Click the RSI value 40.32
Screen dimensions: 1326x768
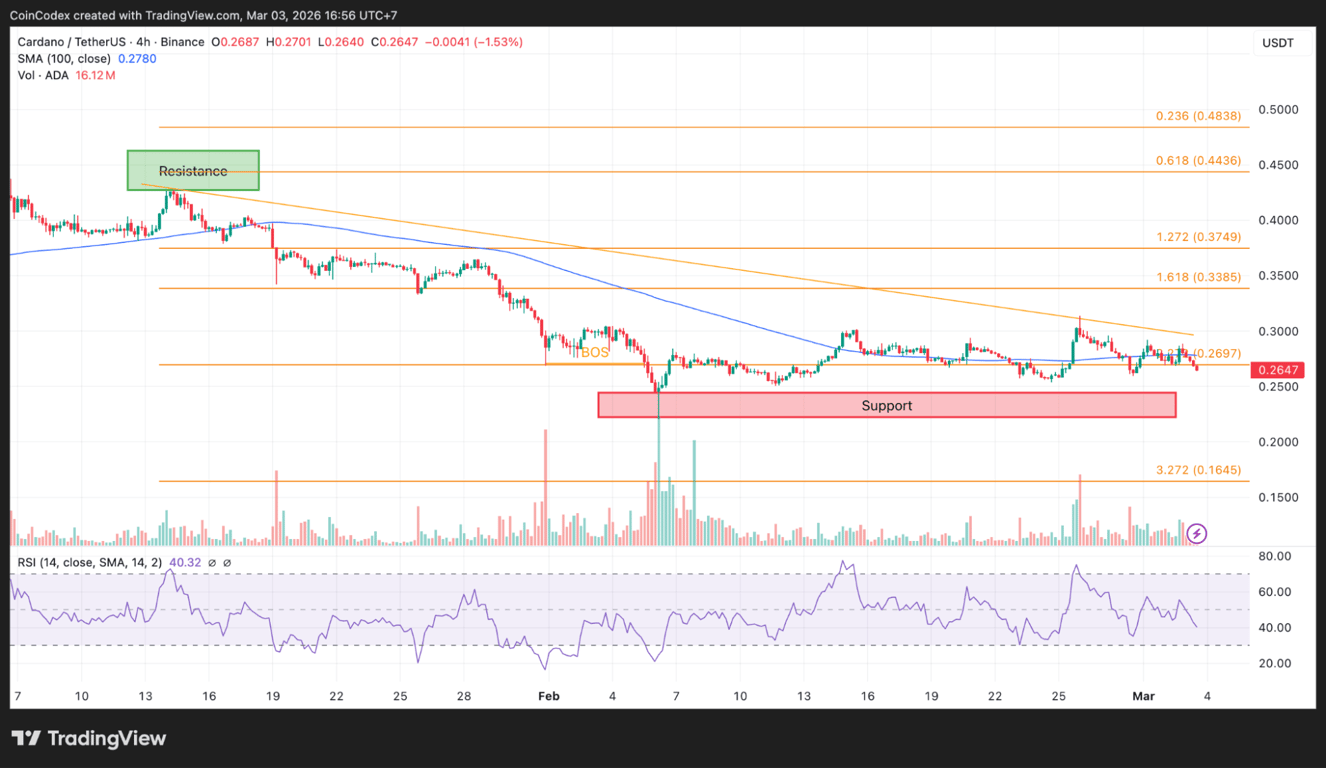click(186, 562)
